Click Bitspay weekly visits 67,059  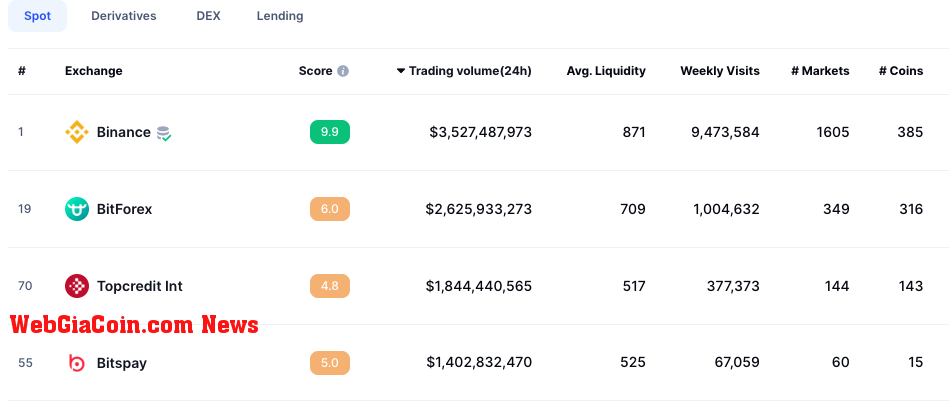737,362
